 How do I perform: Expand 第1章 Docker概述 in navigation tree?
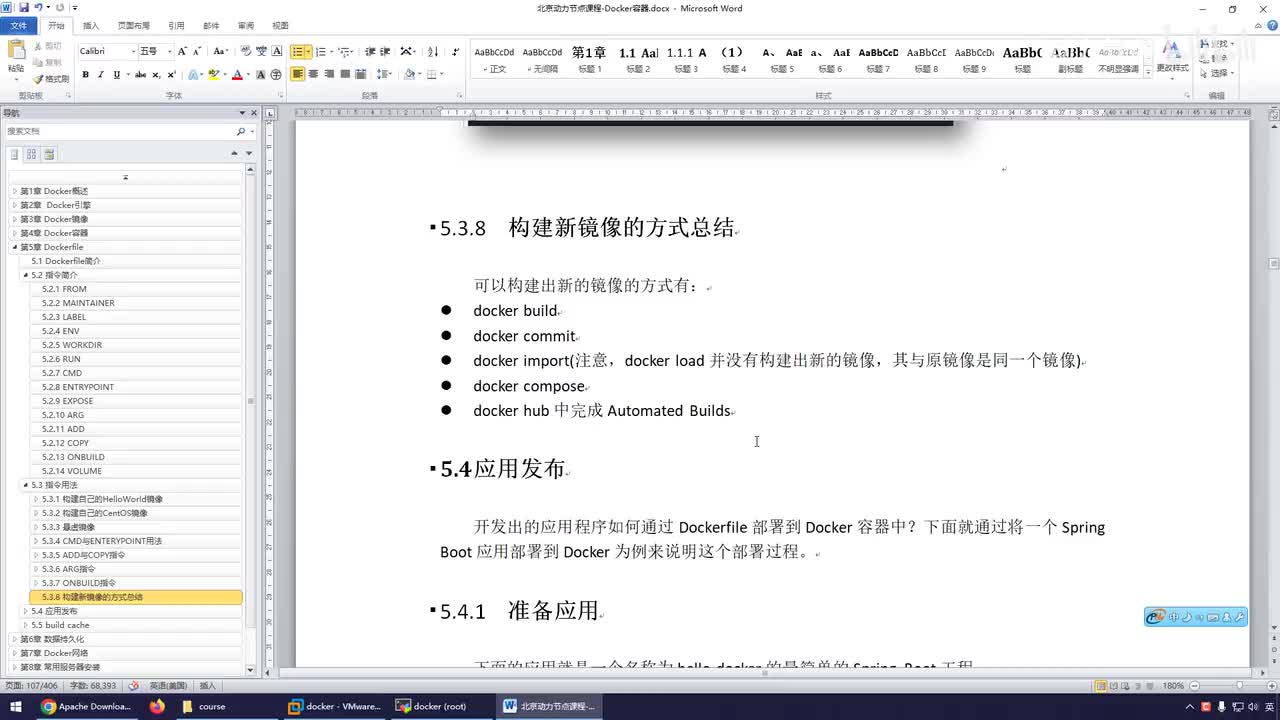15,191
